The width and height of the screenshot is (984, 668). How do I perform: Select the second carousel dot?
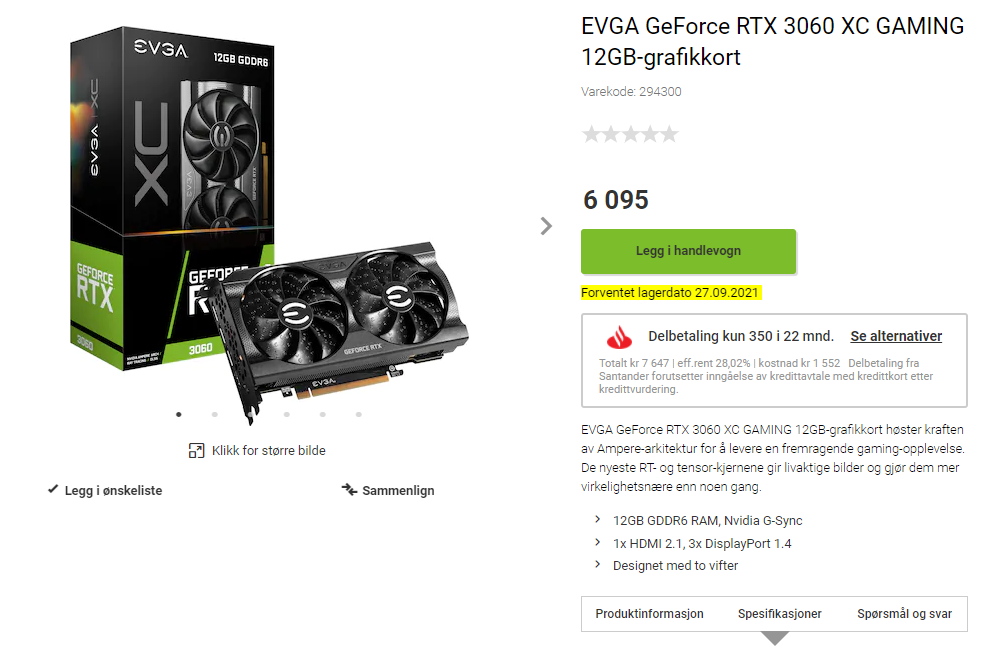215,414
